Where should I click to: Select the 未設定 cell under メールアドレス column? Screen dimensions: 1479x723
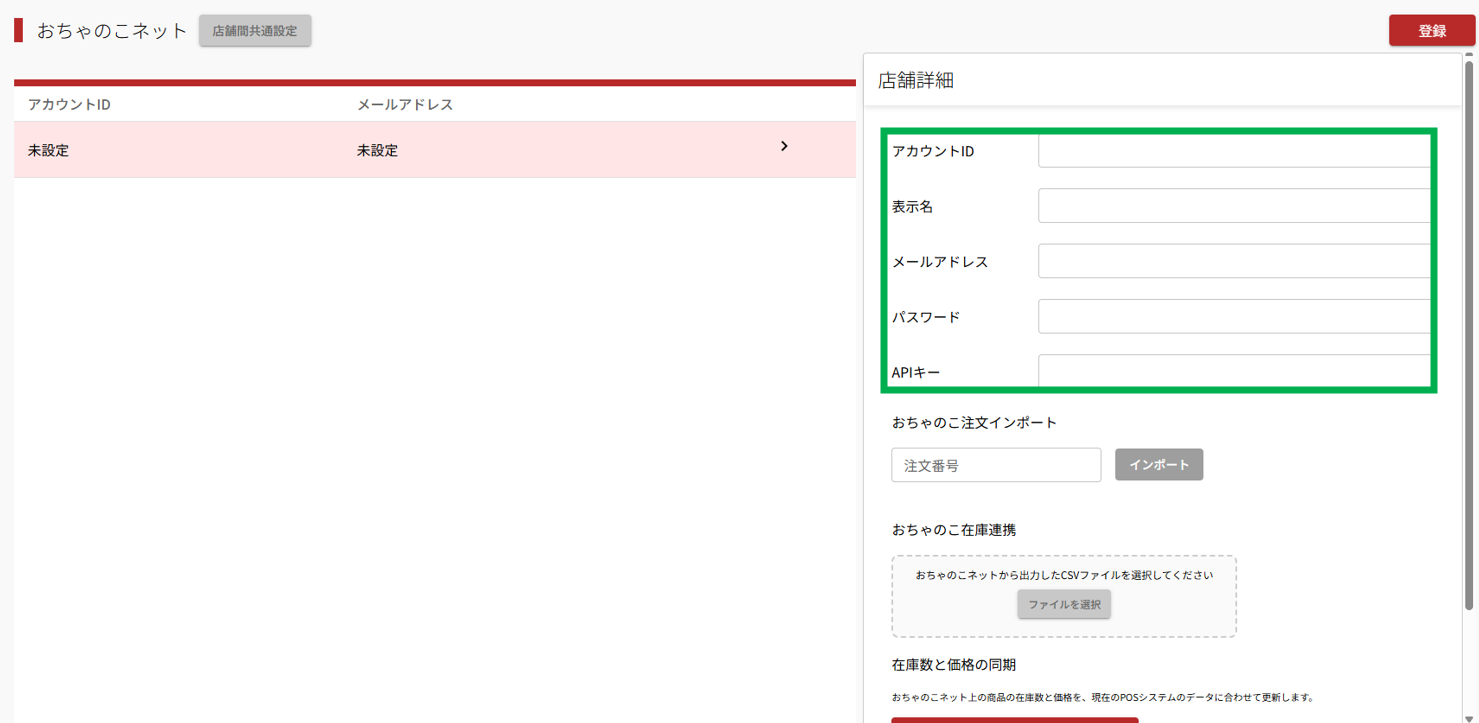(x=378, y=151)
